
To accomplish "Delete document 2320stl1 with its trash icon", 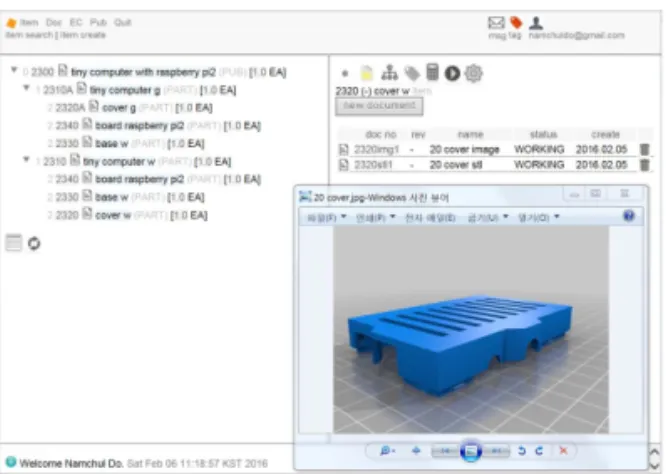I will pyautogui.click(x=644, y=165).
